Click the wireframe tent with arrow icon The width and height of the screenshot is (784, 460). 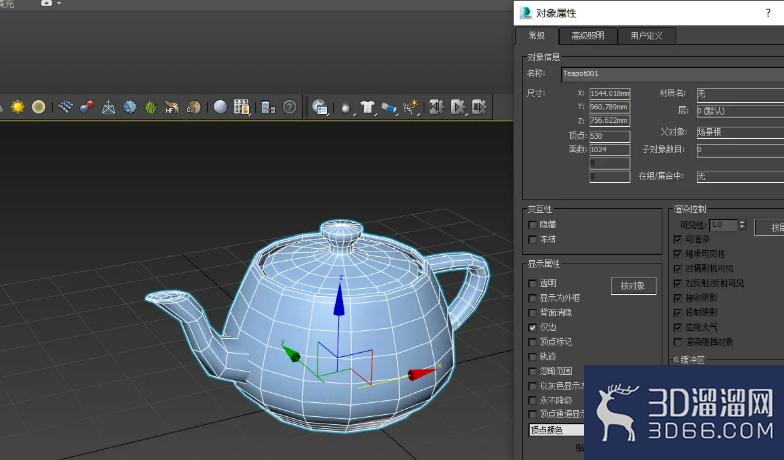[x=108, y=107]
